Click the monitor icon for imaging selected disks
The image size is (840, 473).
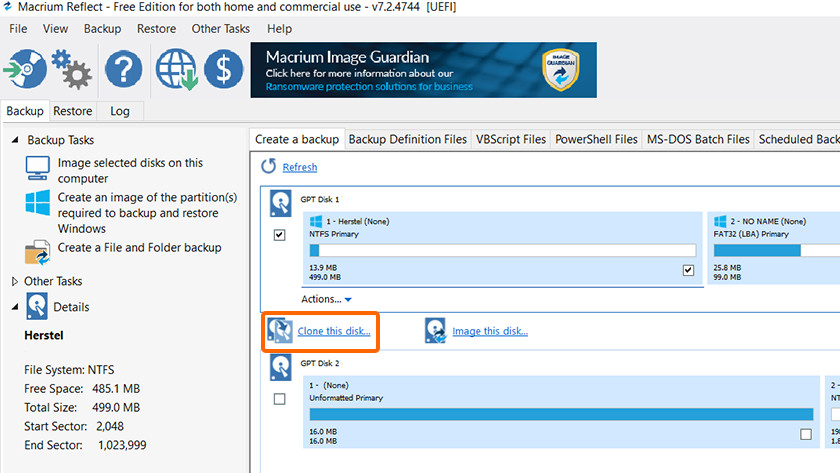pos(38,168)
